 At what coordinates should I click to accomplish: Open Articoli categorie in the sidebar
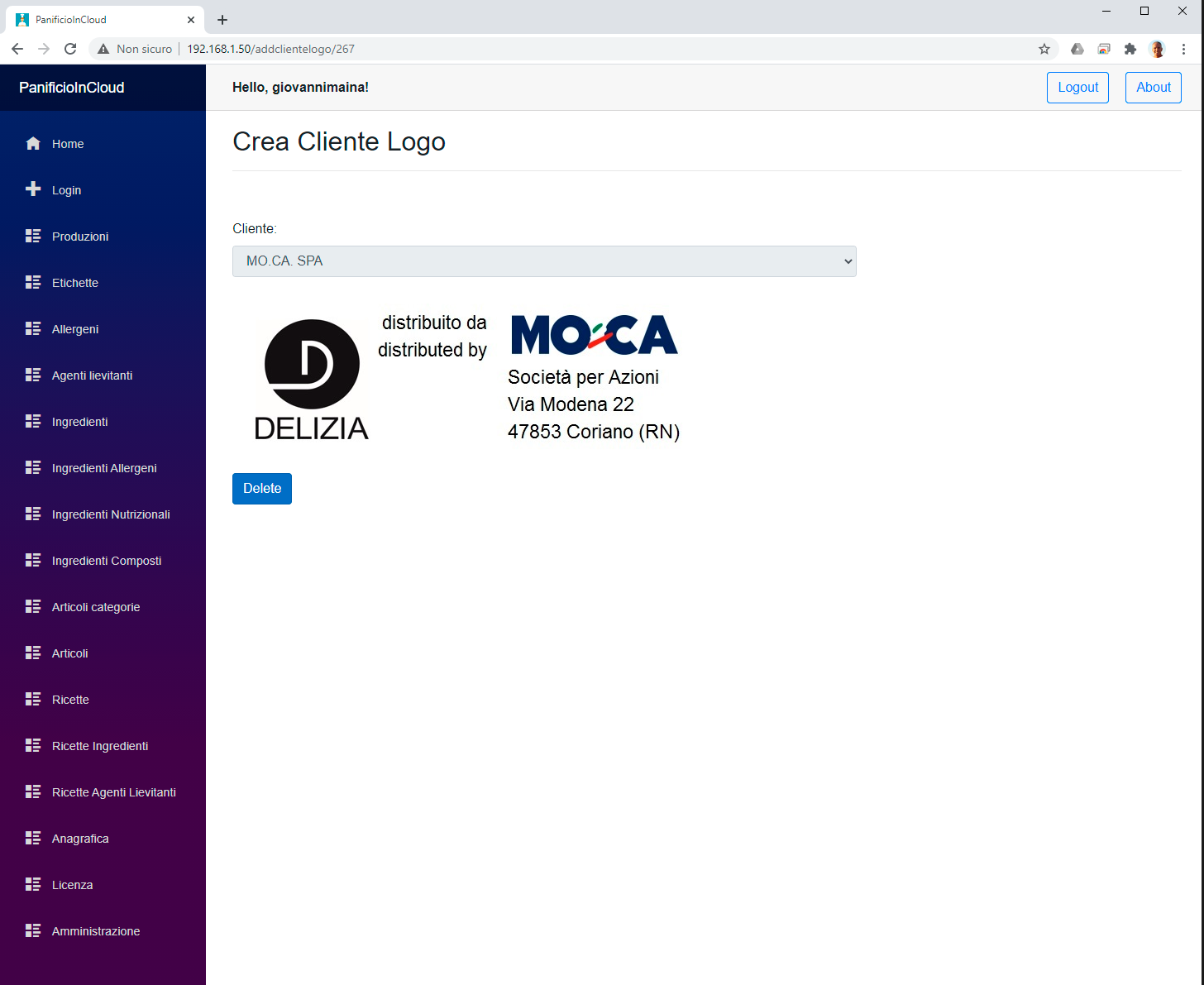click(x=103, y=607)
